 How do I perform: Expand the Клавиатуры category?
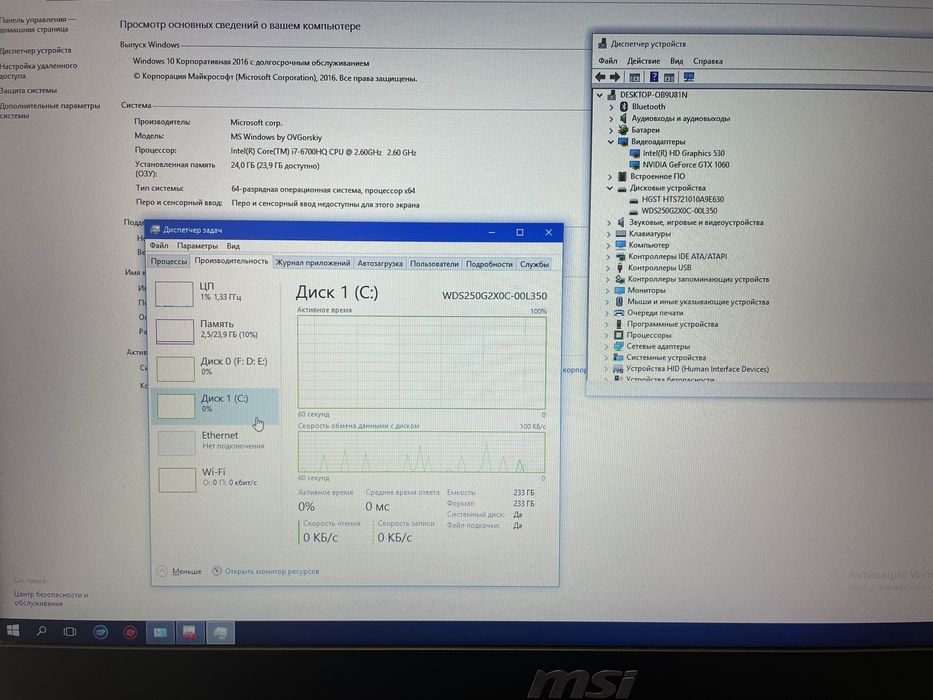click(x=609, y=234)
